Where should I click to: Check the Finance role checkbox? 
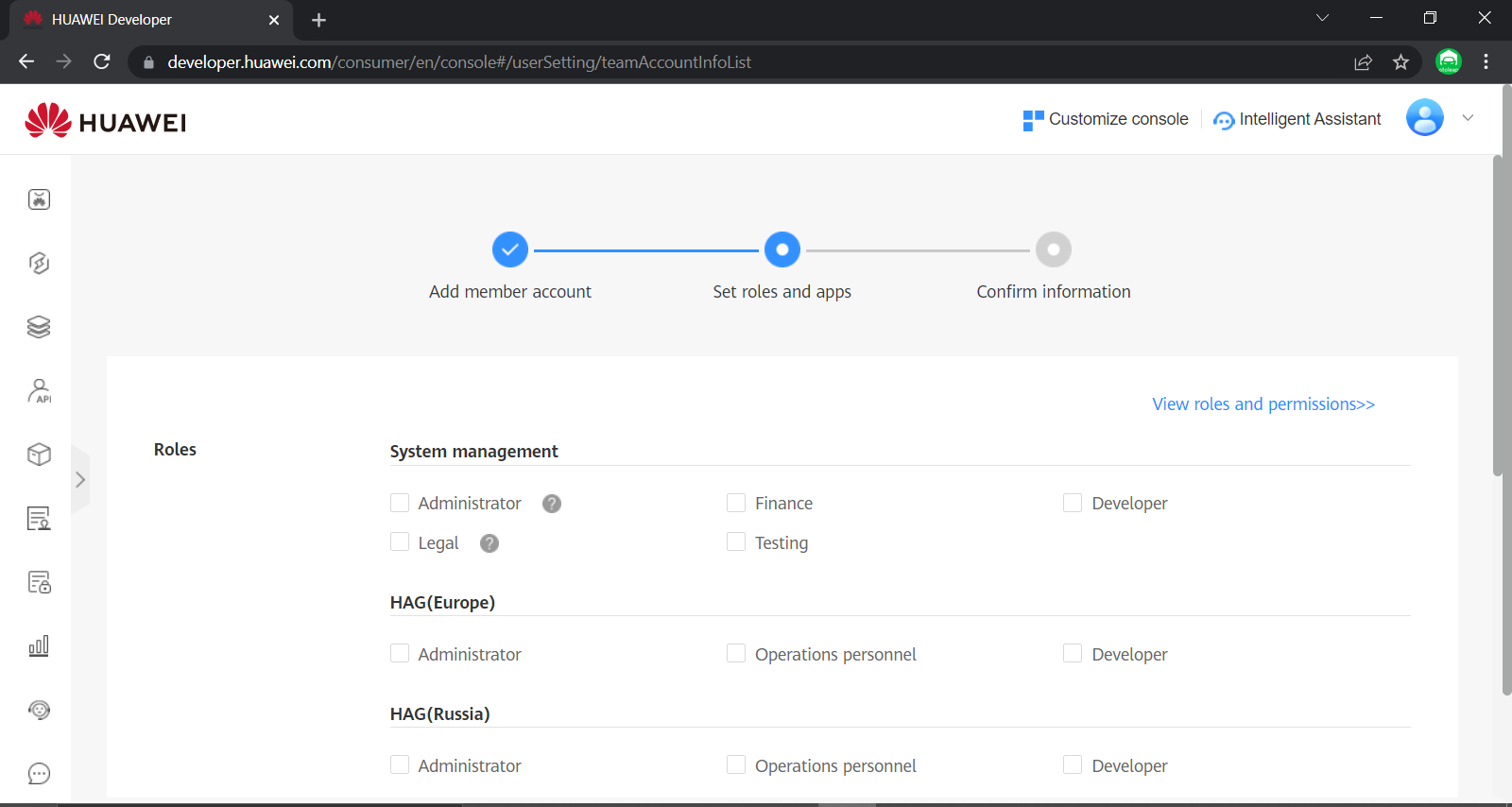click(736, 503)
